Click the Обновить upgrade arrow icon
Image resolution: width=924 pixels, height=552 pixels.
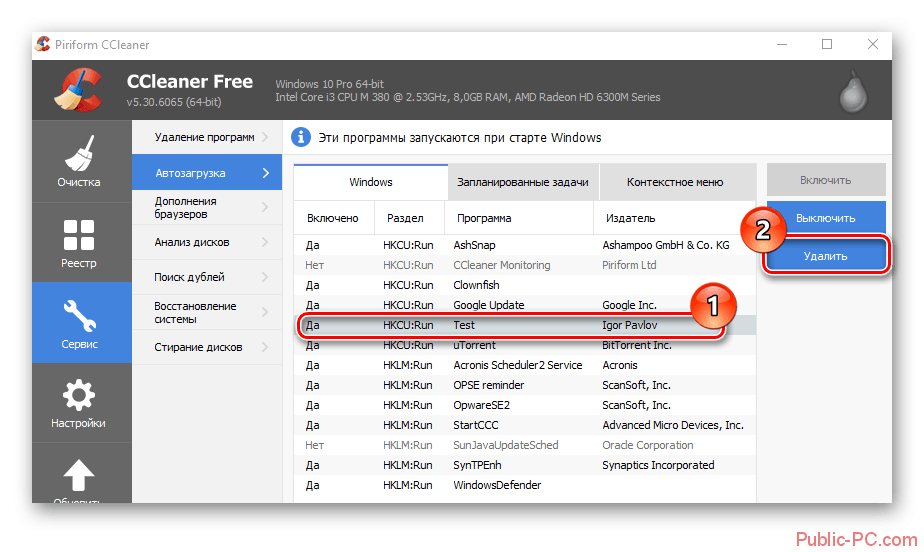(x=79, y=478)
